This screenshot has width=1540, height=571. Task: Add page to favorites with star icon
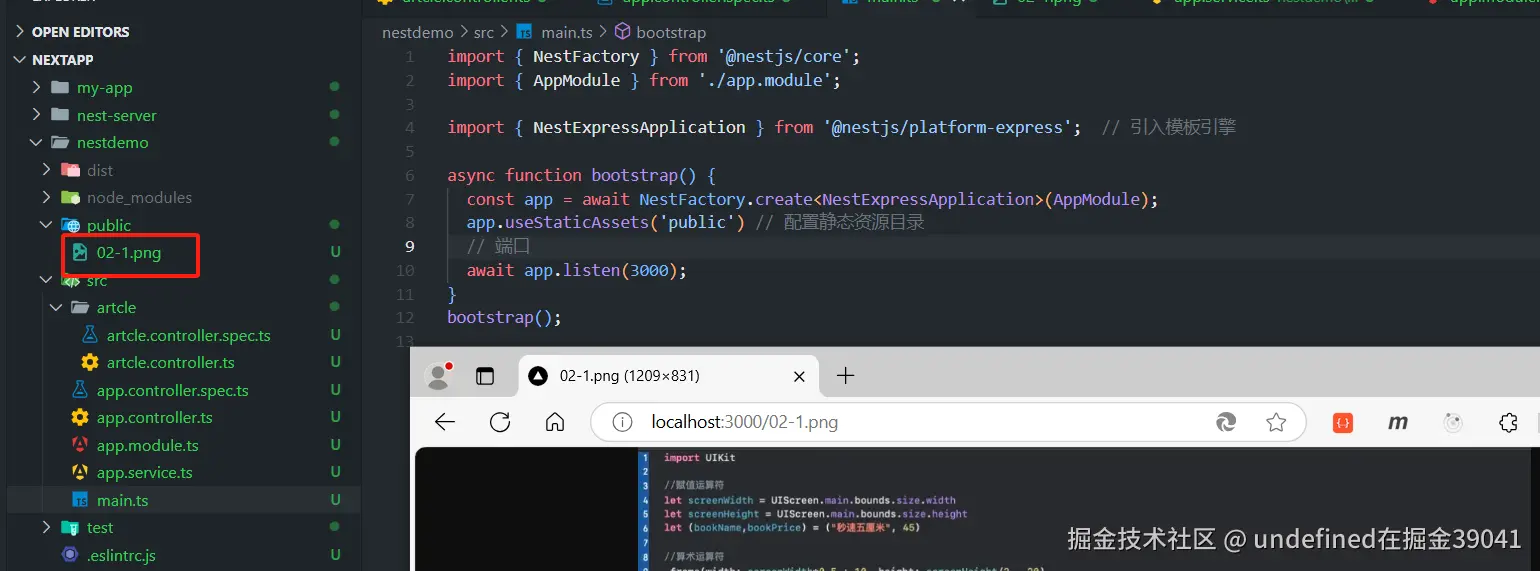click(1276, 422)
